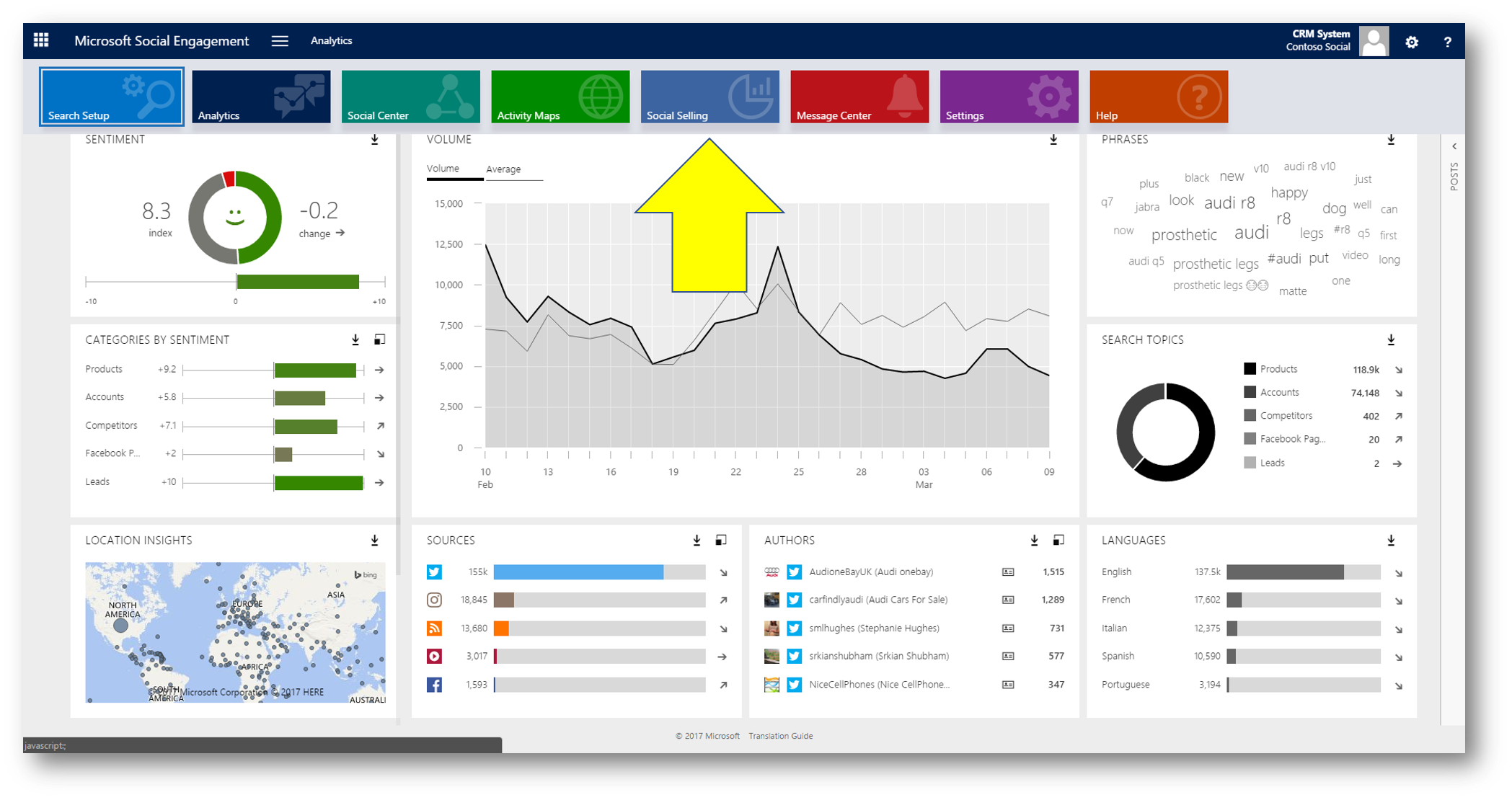This screenshot has width=1512, height=800.
Task: Open the Sources widget pop-out icon
Action: (x=720, y=540)
